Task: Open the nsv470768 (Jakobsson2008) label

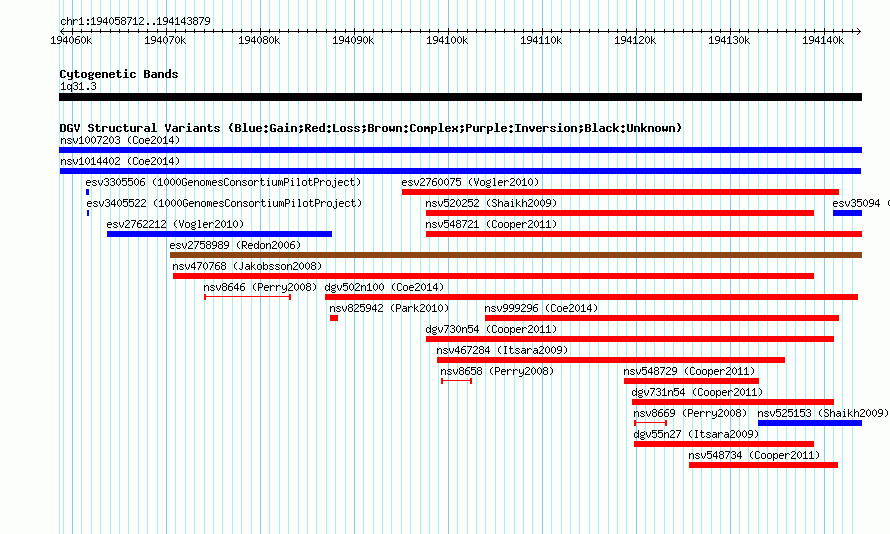Action: click(247, 266)
